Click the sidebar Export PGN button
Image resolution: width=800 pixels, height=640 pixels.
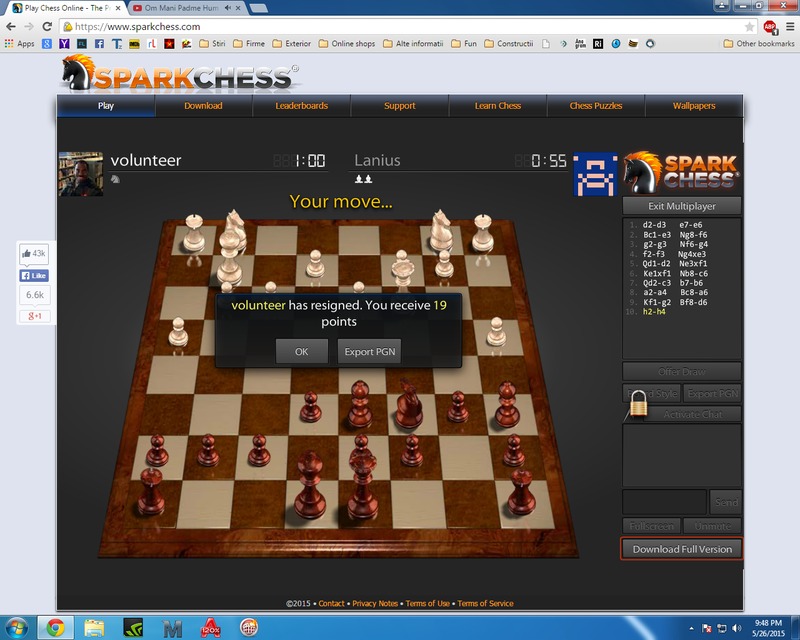click(x=712, y=393)
